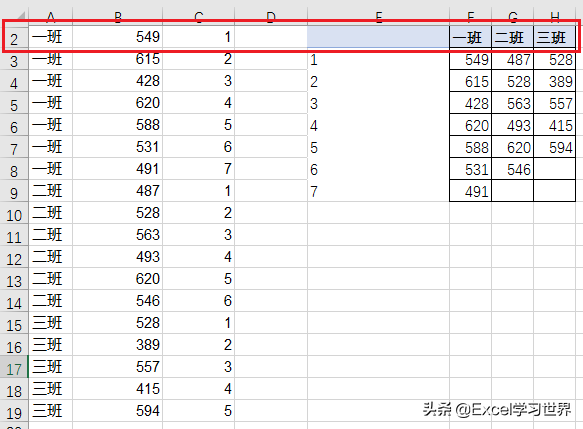Select cell E3 with value 1

click(378, 59)
